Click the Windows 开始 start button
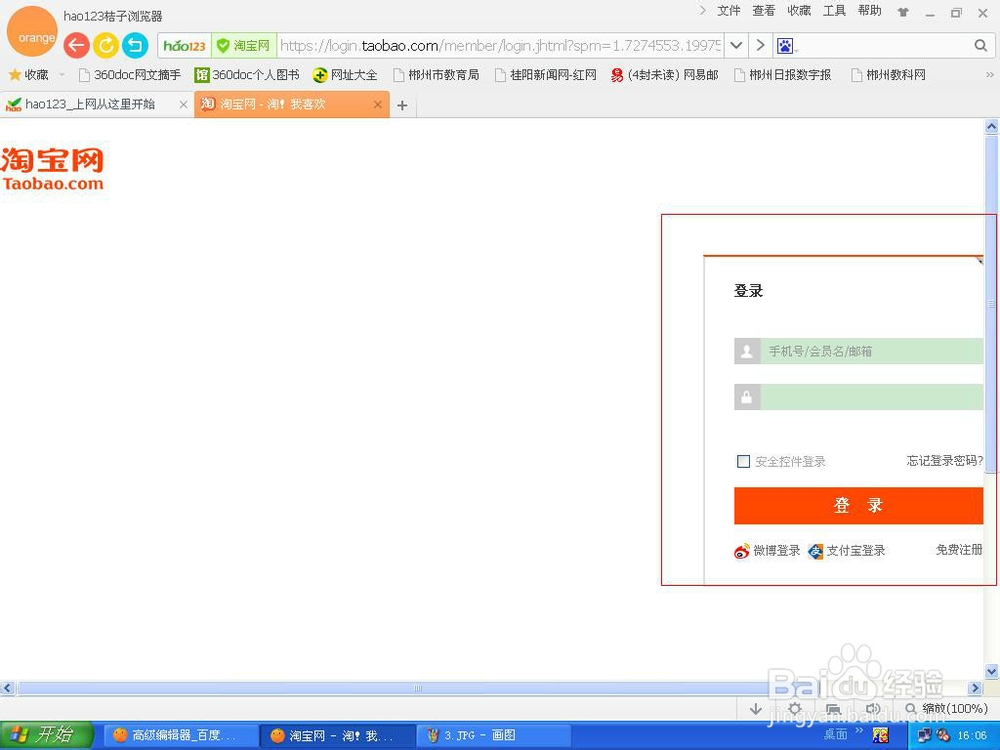This screenshot has height=750, width=1000. click(x=47, y=735)
